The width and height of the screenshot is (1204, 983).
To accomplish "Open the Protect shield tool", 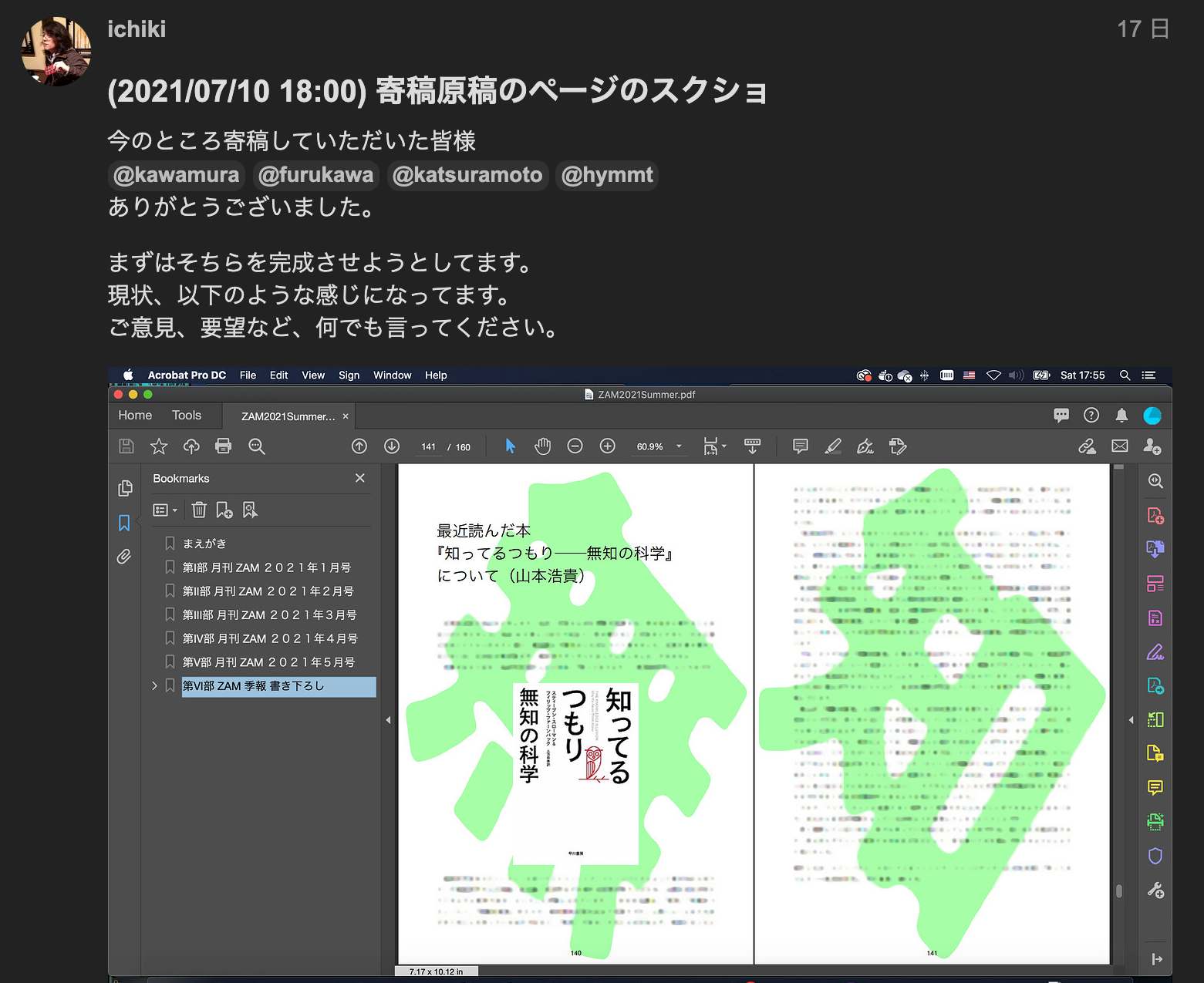I will (x=1155, y=856).
